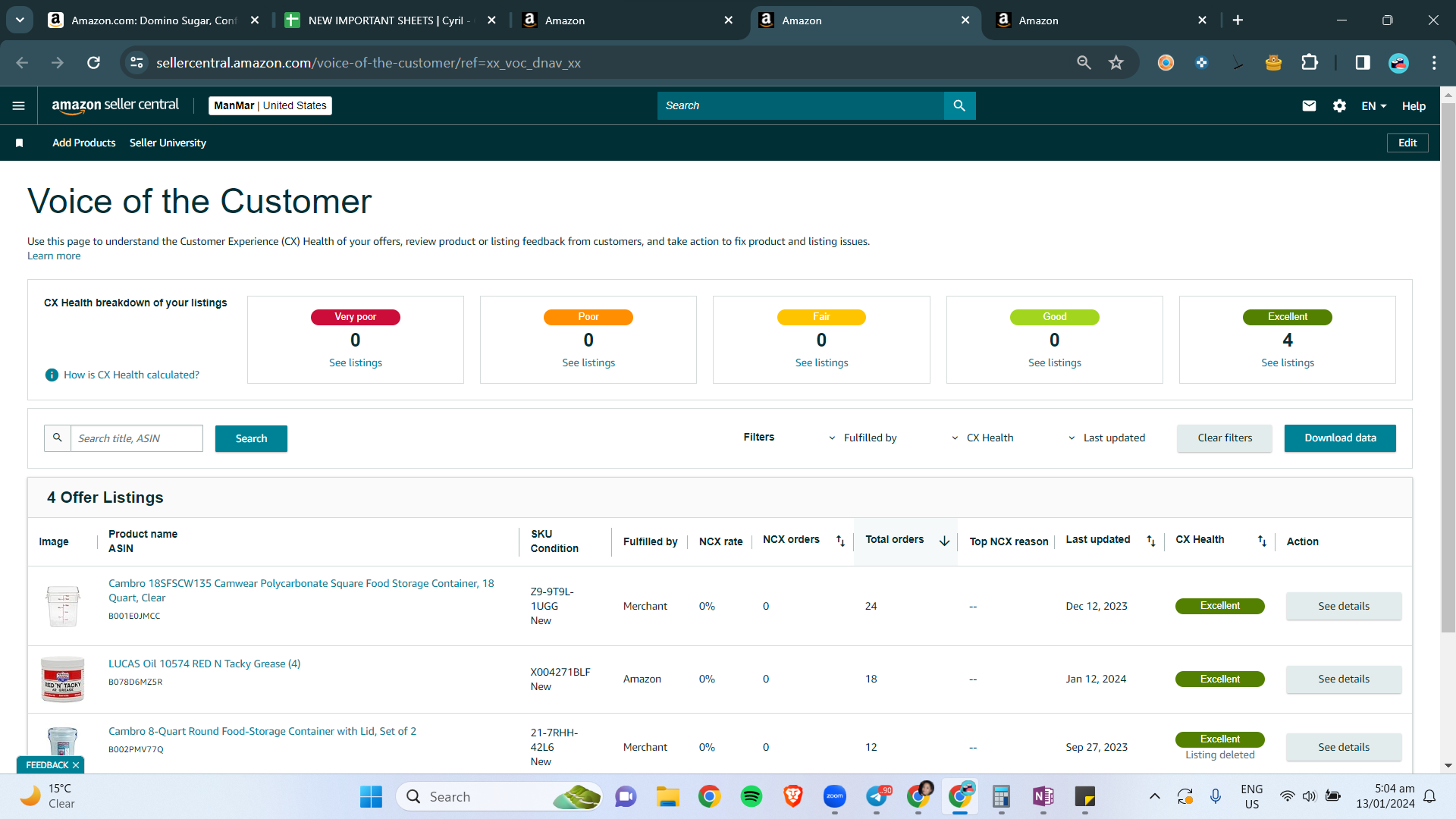Click the ManMar United States account switcher

coord(270,106)
